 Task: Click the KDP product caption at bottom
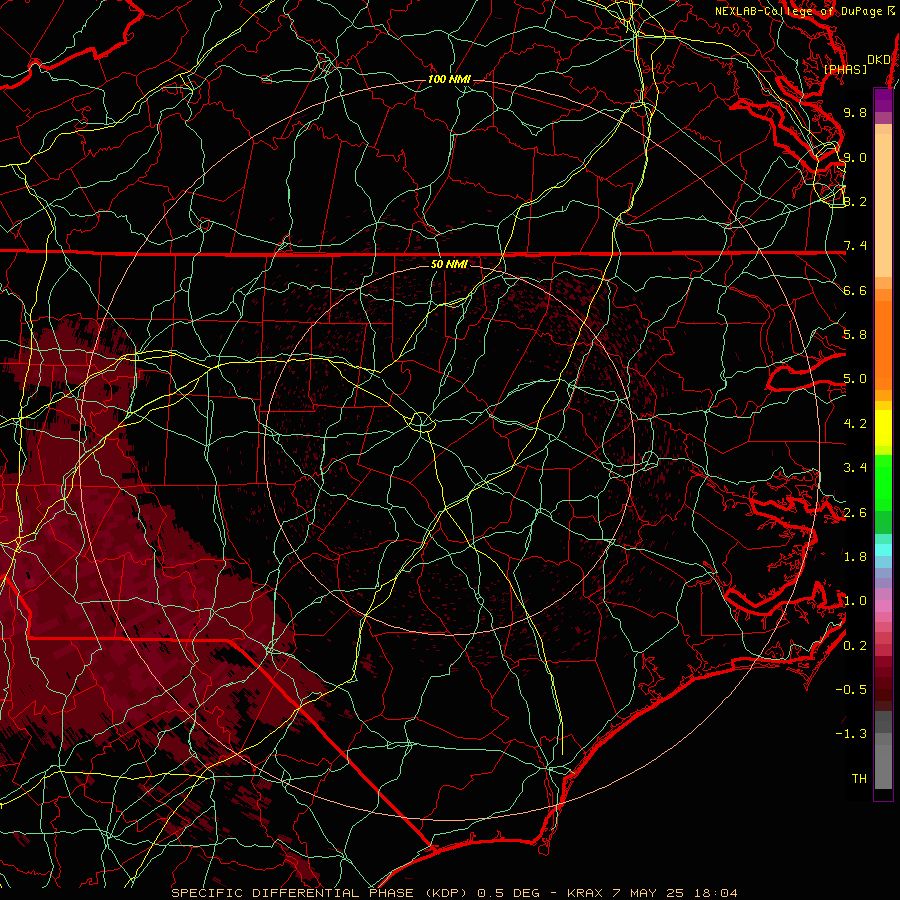455,893
